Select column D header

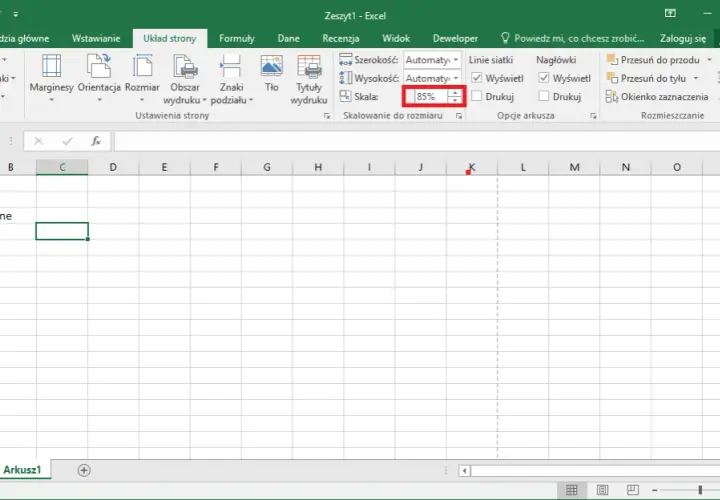tap(113, 168)
